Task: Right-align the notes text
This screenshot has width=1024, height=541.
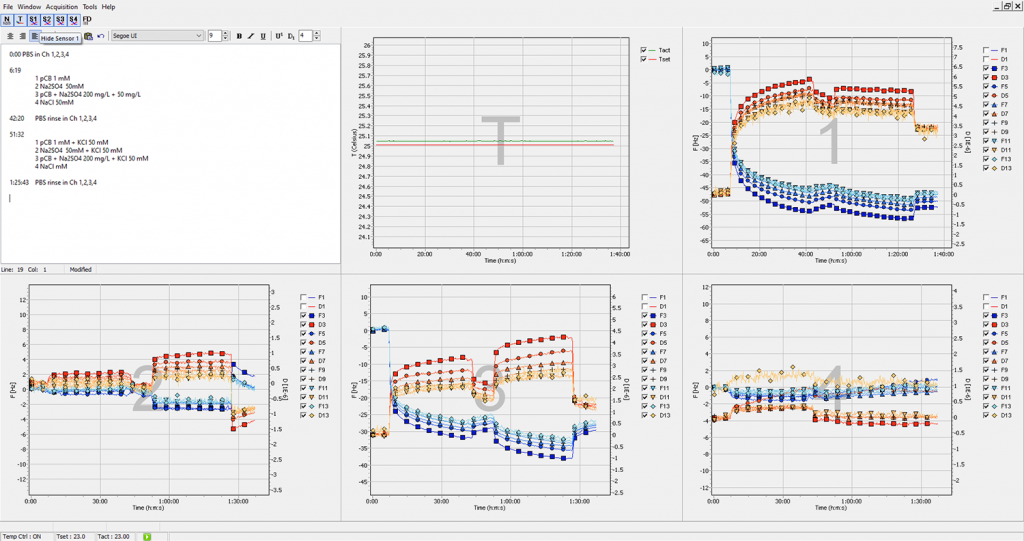Action: 22,36
